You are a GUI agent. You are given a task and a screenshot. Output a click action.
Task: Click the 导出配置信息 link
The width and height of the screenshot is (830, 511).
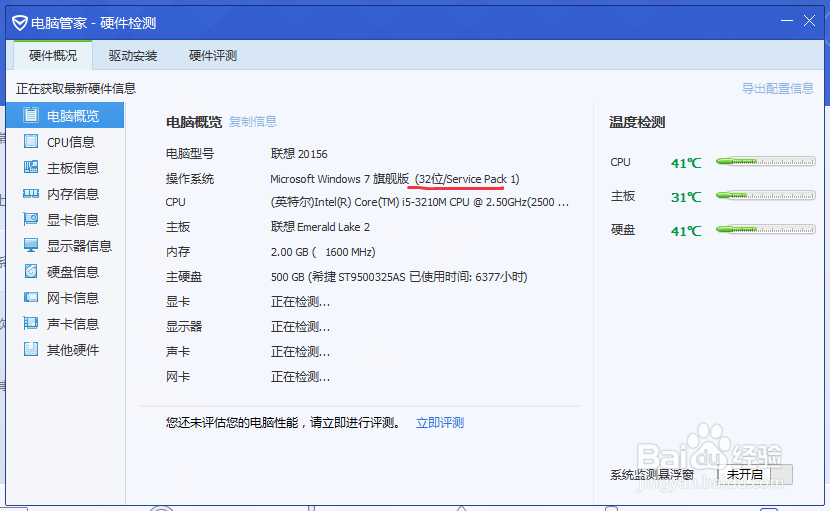[x=778, y=88]
